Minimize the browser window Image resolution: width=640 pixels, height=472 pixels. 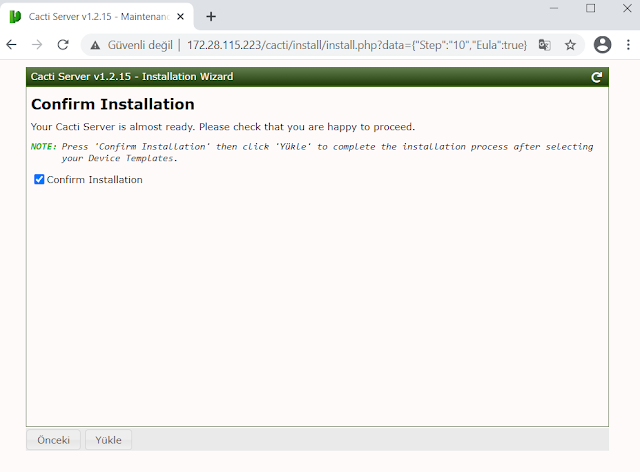(x=554, y=8)
